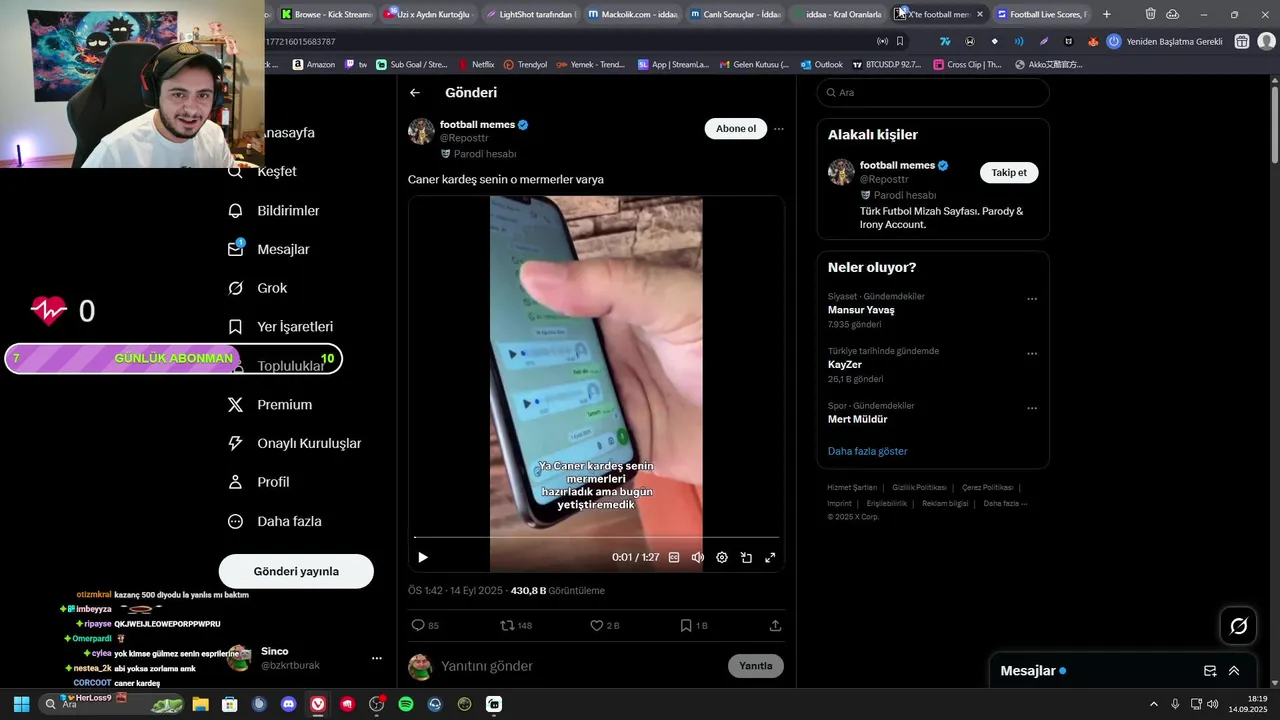
Task: Open more options for Mansur Yavaş trend
Action: tap(1032, 299)
